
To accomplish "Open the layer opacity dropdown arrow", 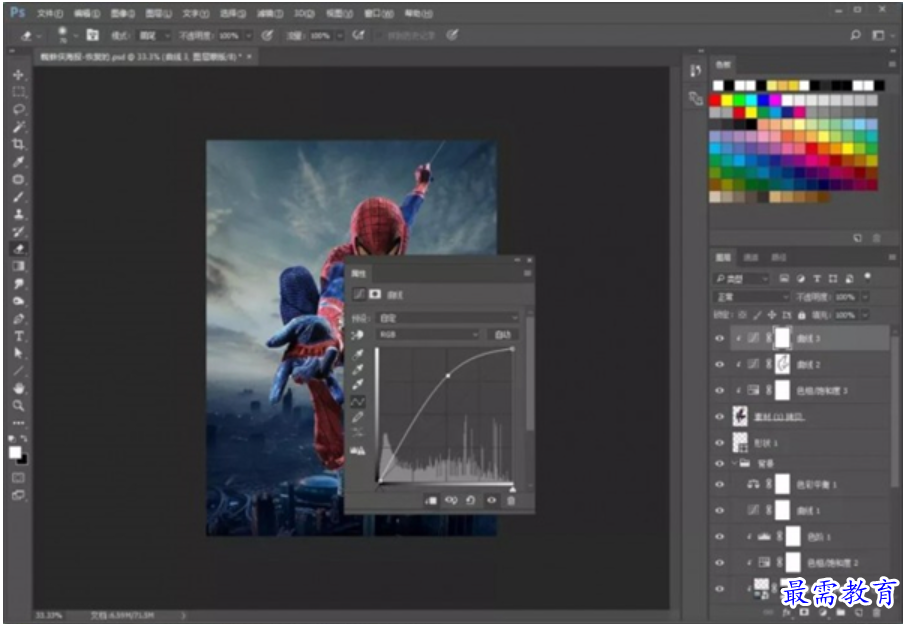I will 865,297.
